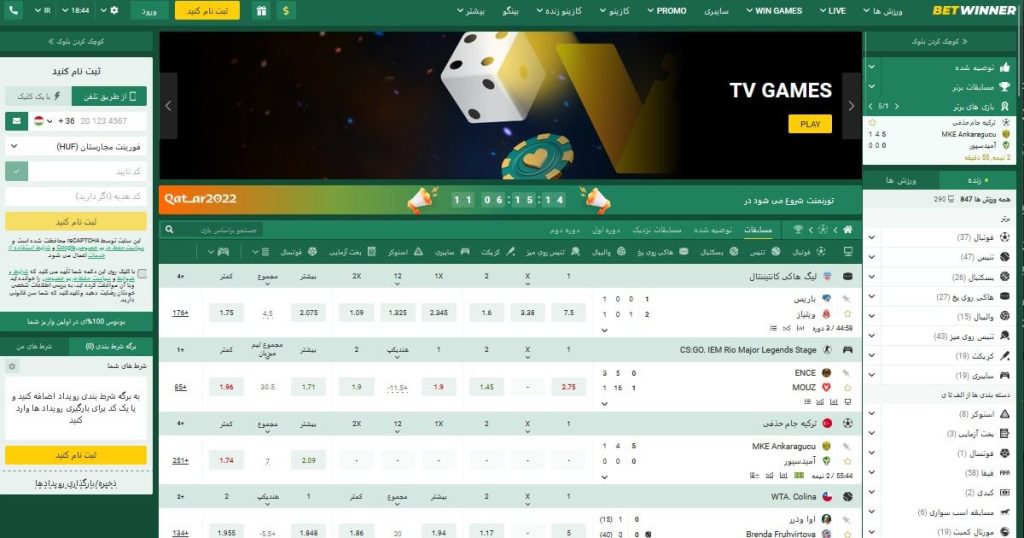
Task: Toggle favorite star for آمیدسپور match
Action: 848,461
